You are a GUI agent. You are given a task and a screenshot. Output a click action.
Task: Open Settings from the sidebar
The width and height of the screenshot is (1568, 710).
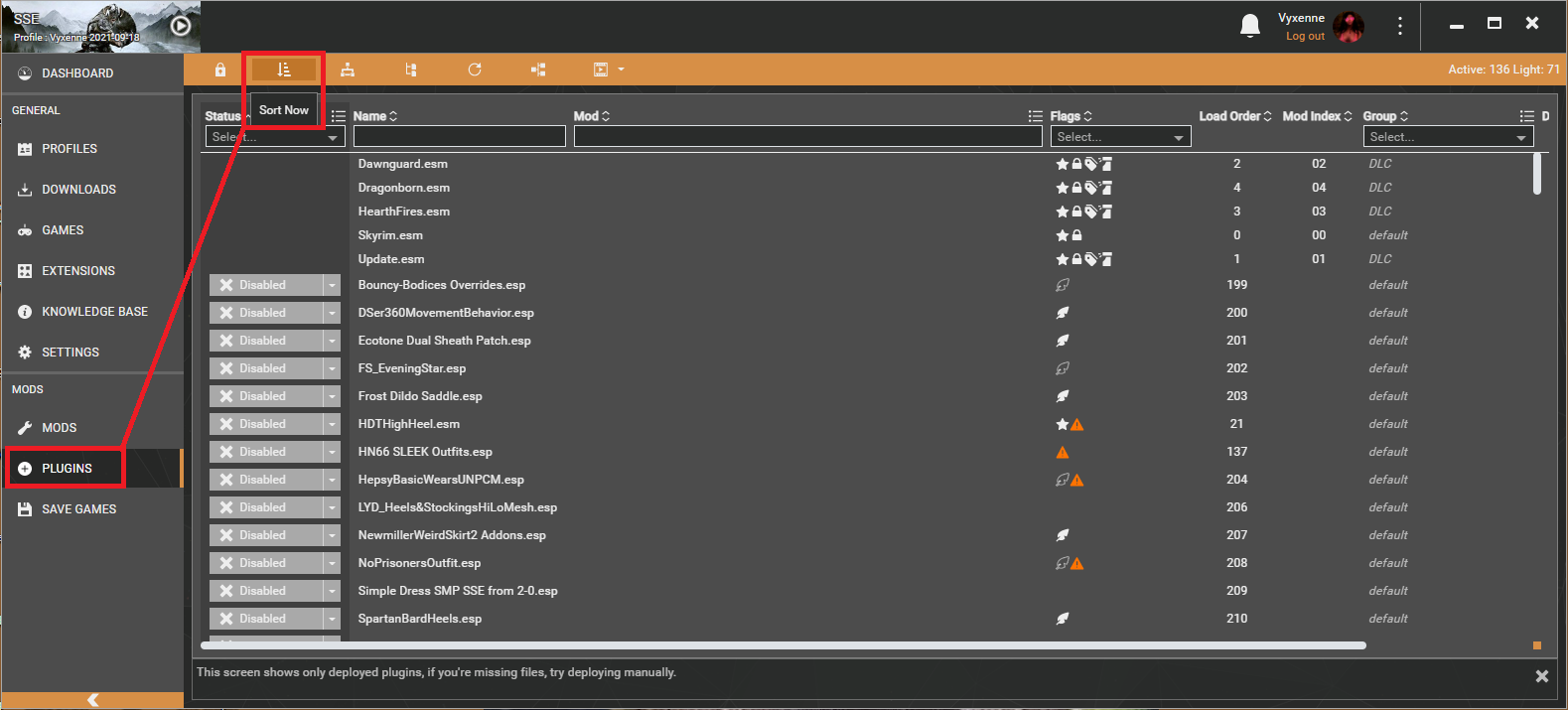point(92,353)
